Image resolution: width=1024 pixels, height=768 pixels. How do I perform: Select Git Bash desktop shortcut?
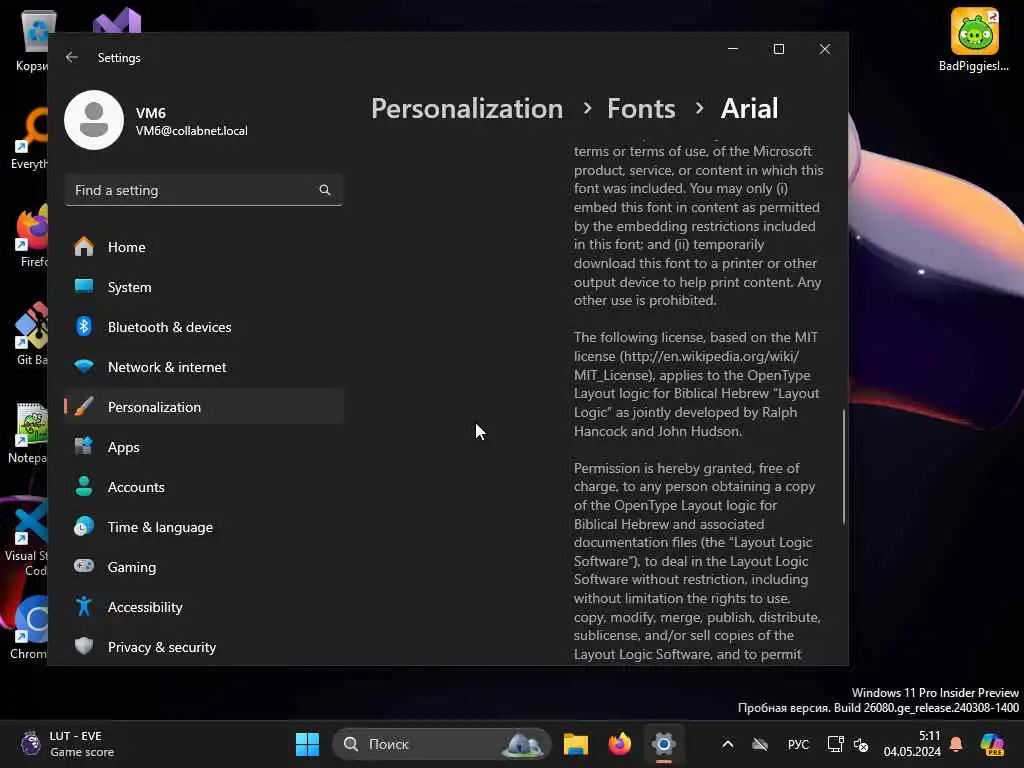click(x=31, y=334)
